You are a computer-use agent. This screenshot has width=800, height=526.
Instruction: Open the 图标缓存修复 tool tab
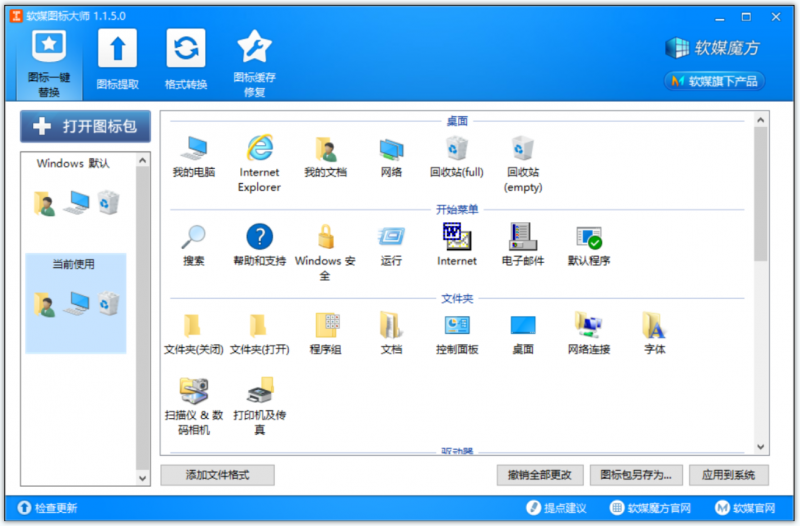point(255,64)
